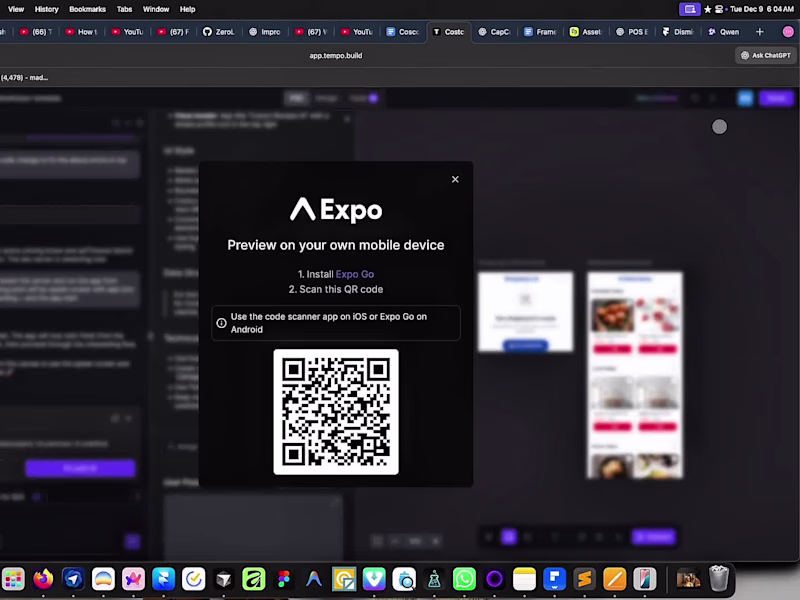Switch to the 'Qwen' tab
The height and width of the screenshot is (600, 800).
point(724,32)
